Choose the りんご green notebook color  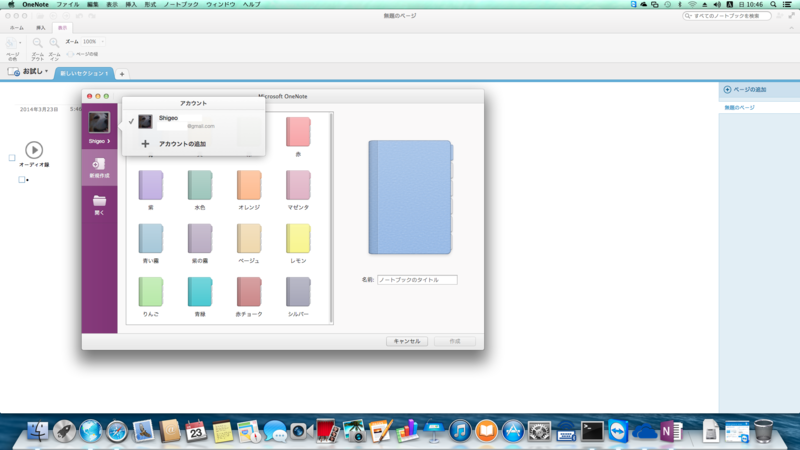click(x=151, y=297)
